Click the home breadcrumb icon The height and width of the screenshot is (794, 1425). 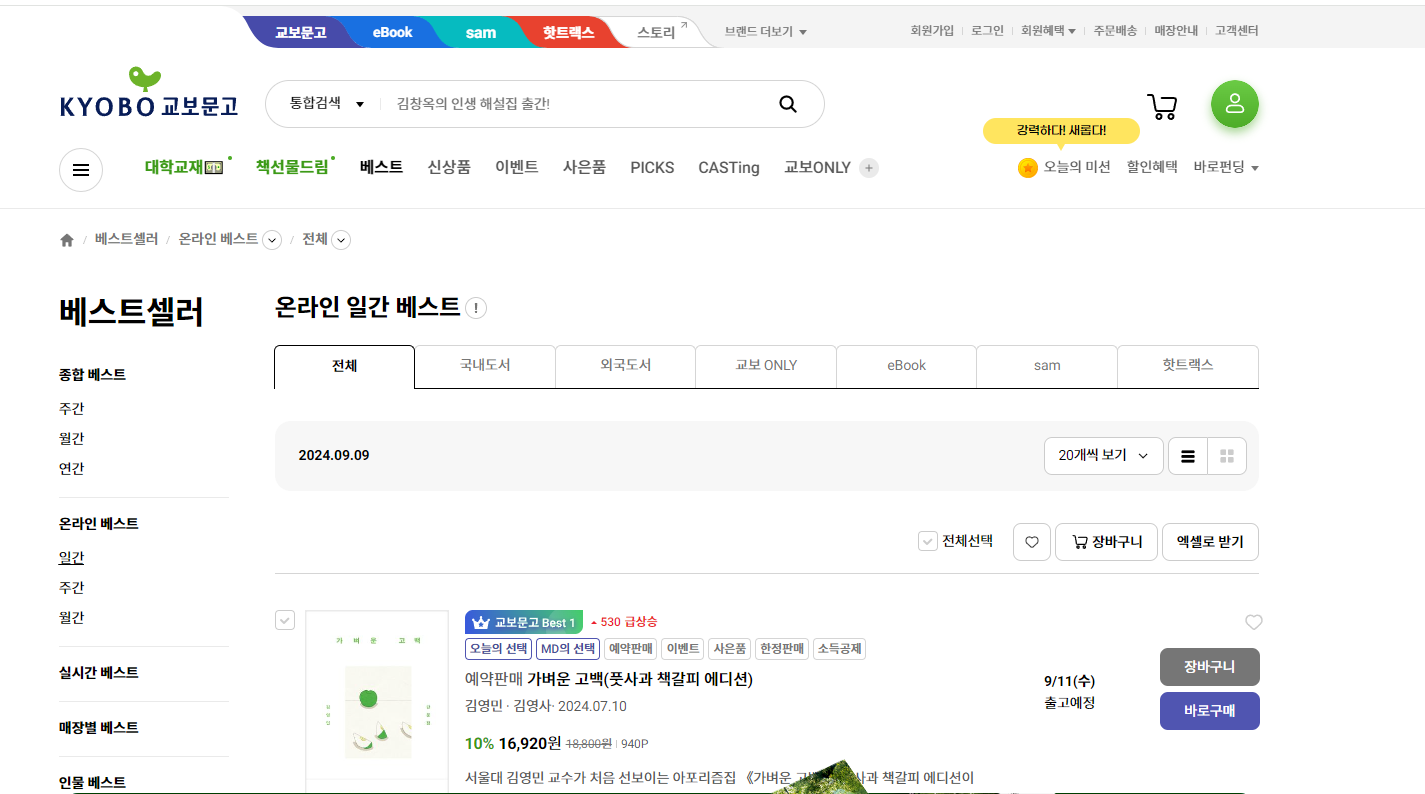(67, 240)
